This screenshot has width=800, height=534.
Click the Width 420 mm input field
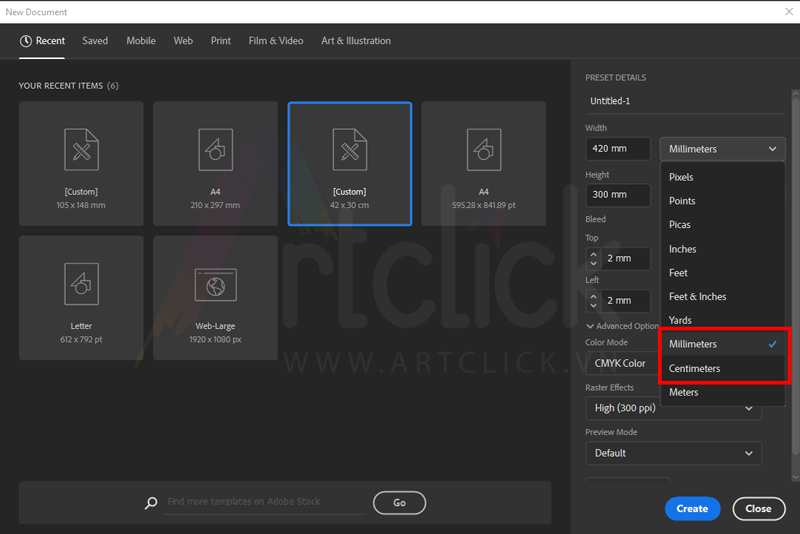(618, 149)
